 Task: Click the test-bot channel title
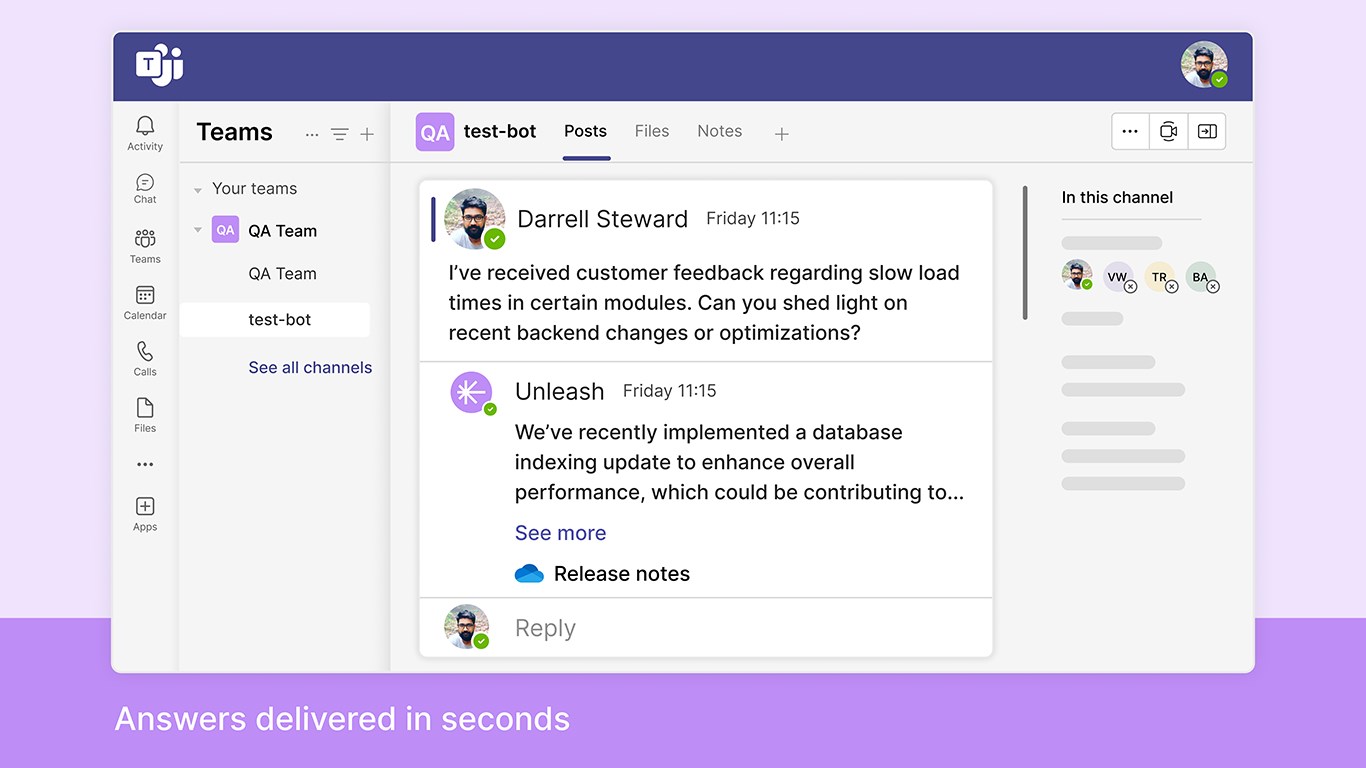[500, 131]
